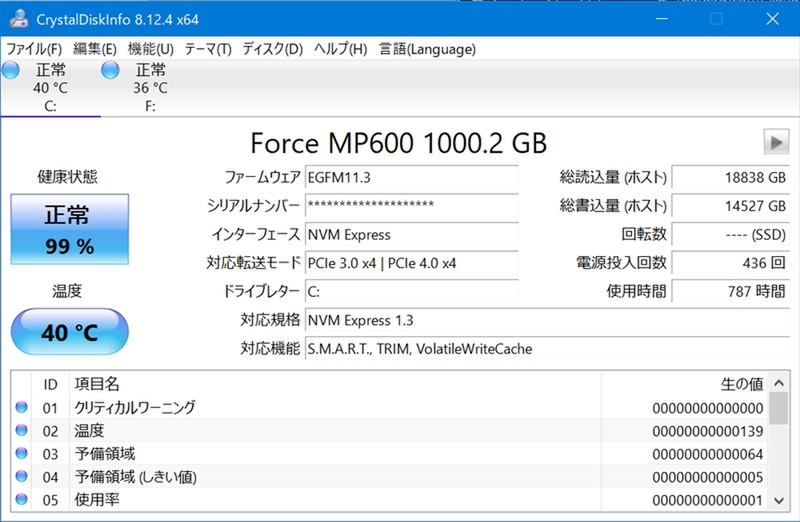Image resolution: width=800 pixels, height=522 pixels.
Task: Click the 生の値 column header
Action: tap(684, 384)
